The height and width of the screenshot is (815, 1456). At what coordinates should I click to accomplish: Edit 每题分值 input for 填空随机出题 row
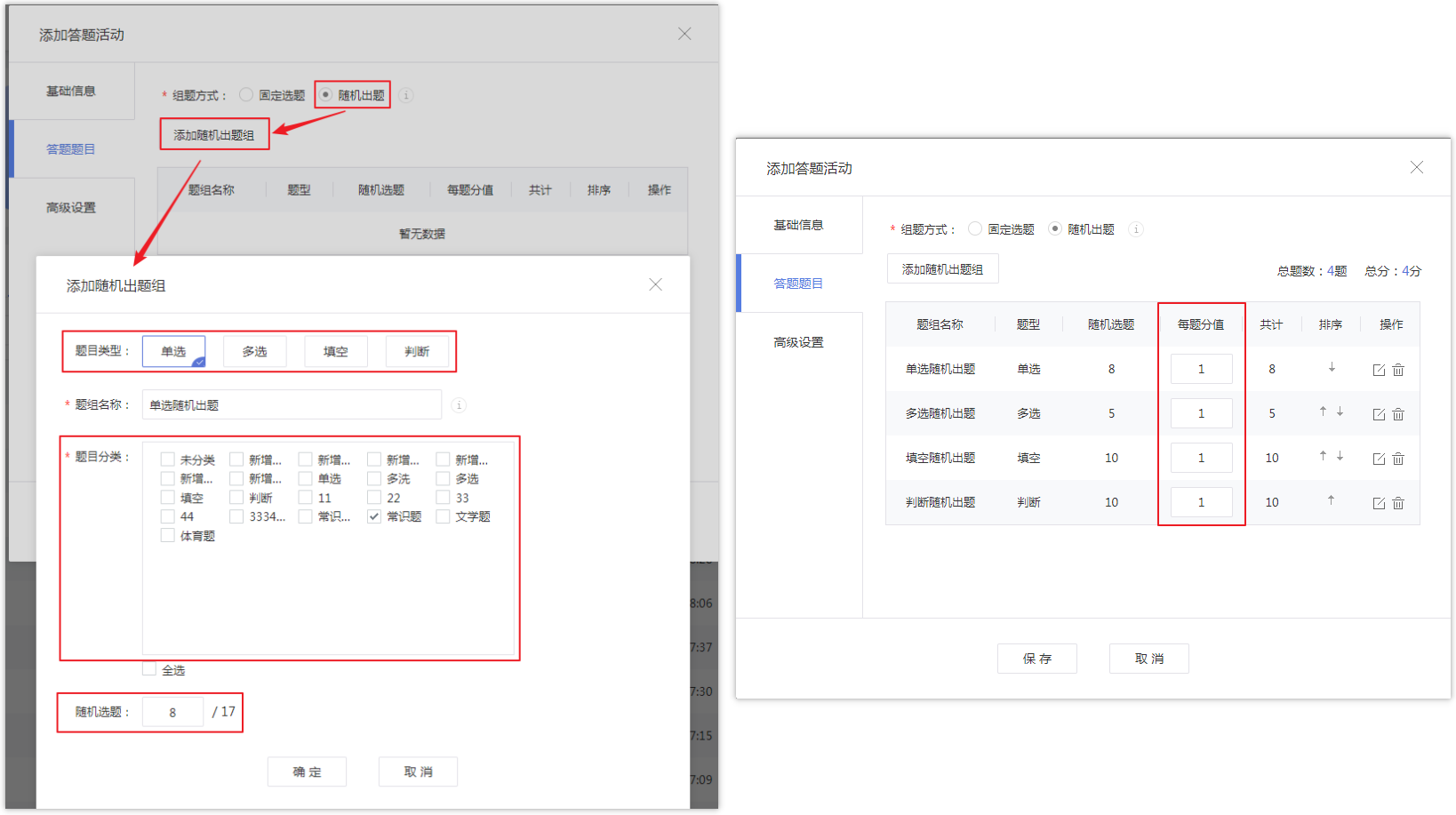pyautogui.click(x=1201, y=458)
